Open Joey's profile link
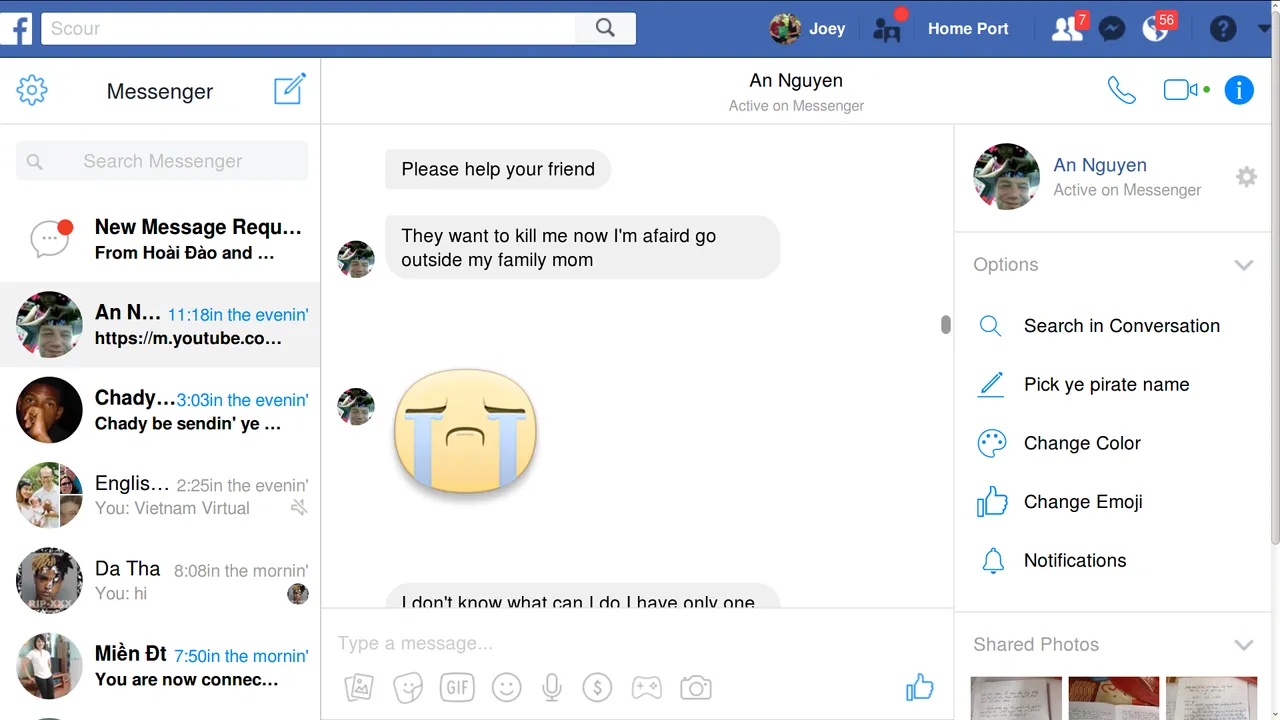This screenshot has height=720, width=1280. pyautogui.click(x=827, y=29)
